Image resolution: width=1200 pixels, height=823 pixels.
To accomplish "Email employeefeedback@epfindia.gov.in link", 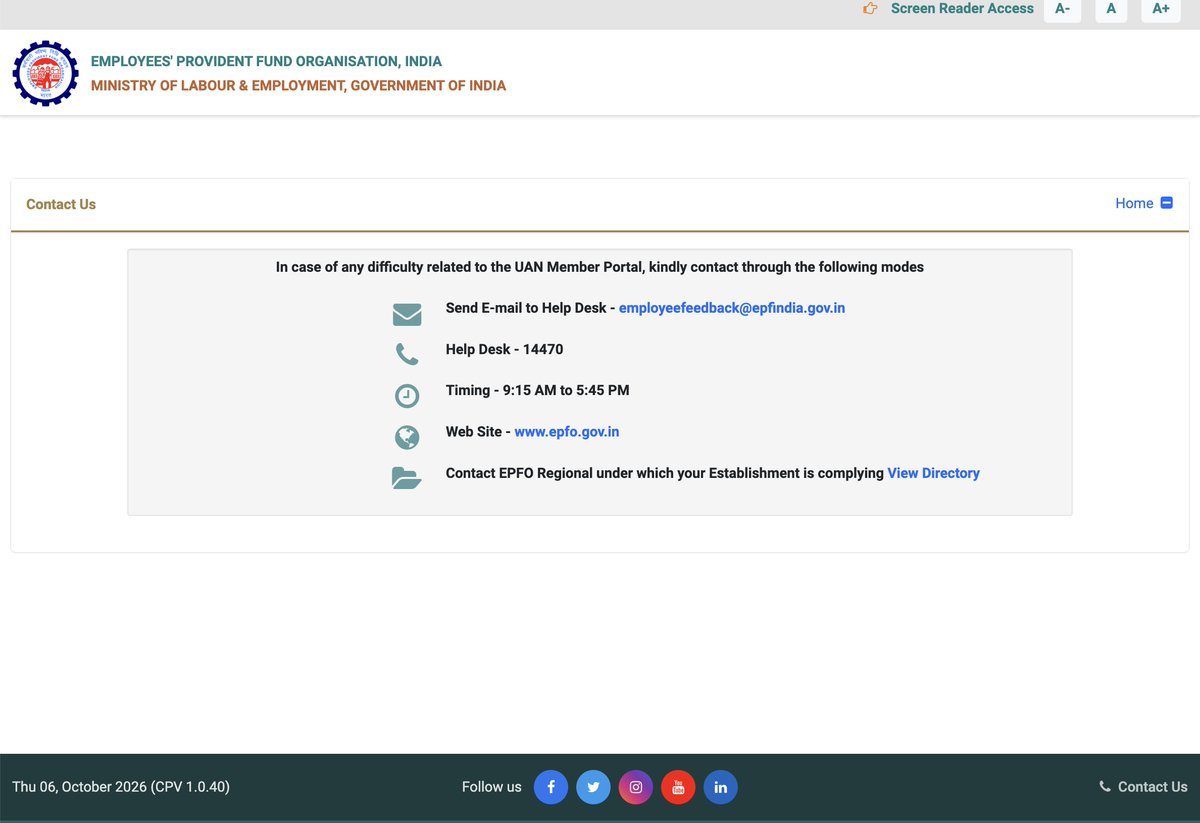I will pos(732,308).
